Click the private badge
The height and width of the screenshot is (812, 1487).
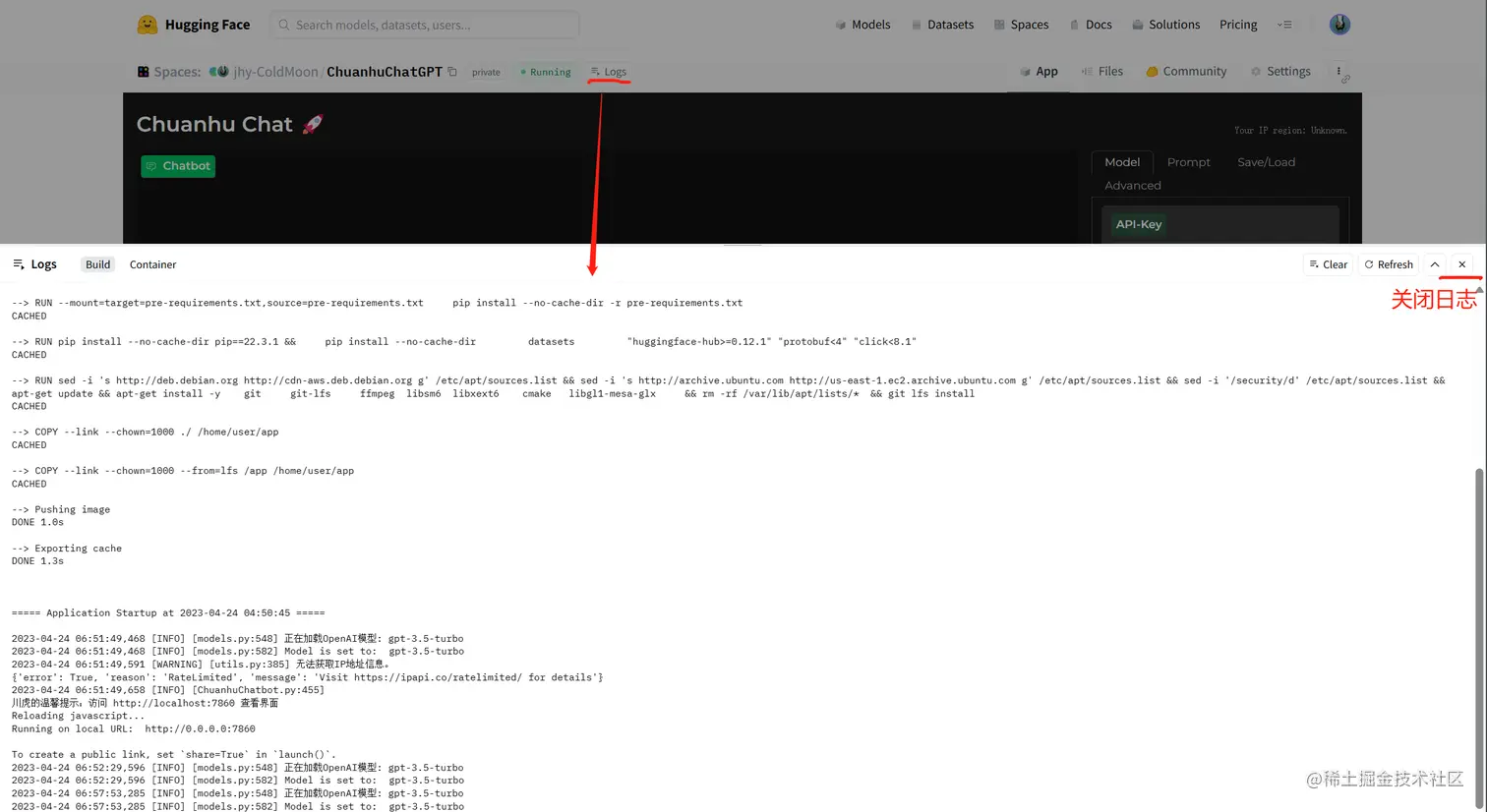point(486,72)
